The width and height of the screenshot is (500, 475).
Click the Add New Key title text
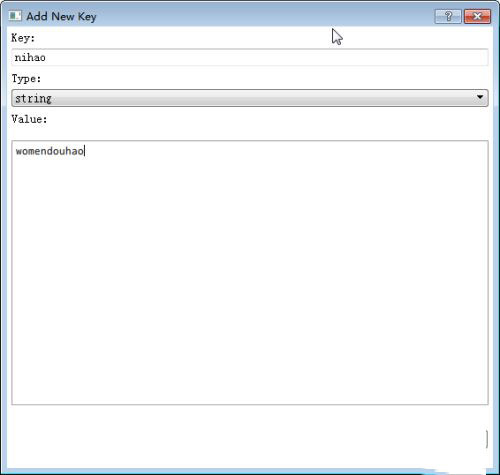pos(61,16)
